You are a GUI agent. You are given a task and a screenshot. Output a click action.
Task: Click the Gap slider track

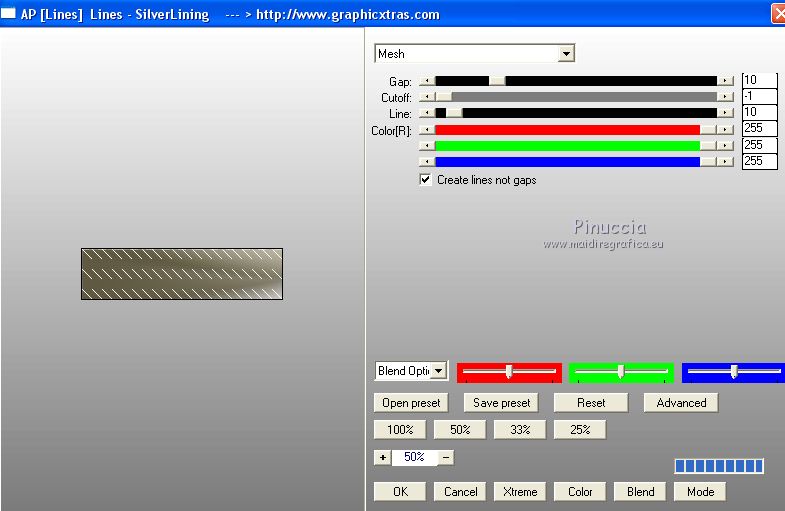coord(576,81)
